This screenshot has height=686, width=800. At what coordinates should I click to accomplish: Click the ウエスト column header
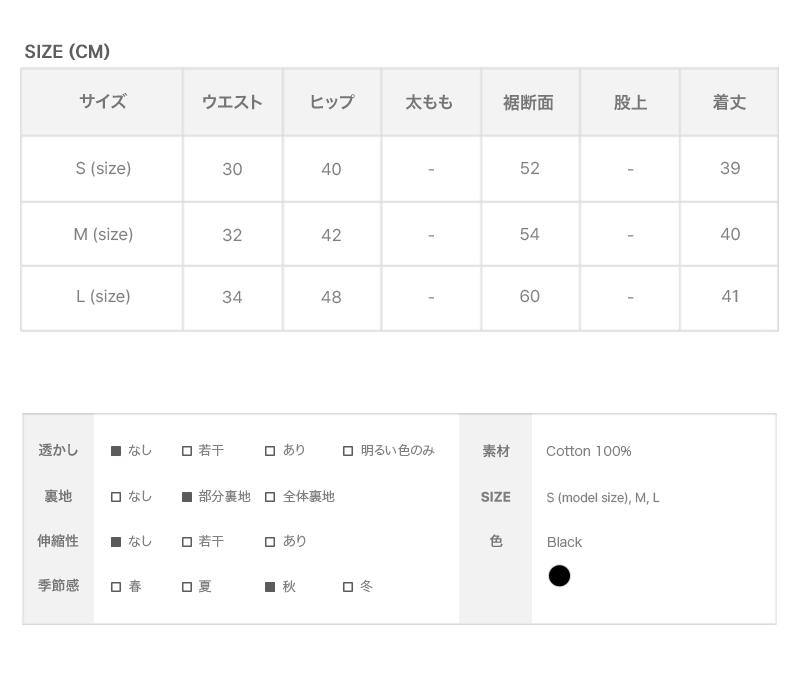pyautogui.click(x=232, y=102)
